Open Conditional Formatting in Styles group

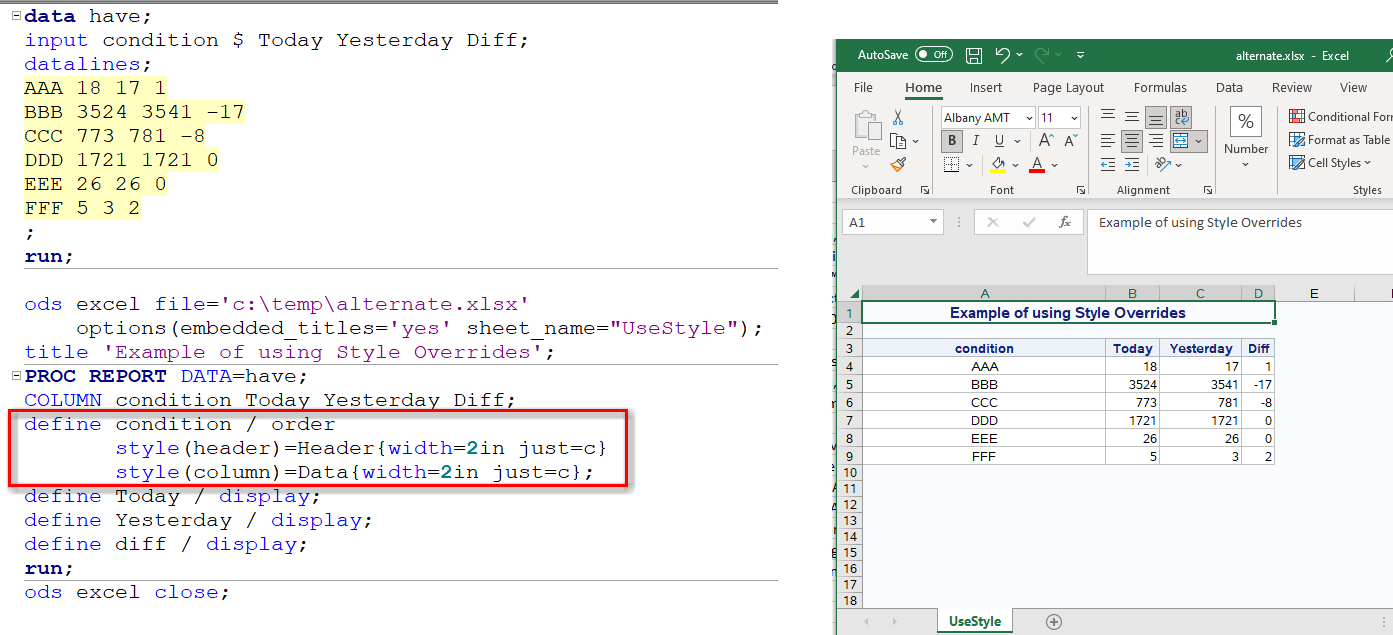click(1340, 117)
